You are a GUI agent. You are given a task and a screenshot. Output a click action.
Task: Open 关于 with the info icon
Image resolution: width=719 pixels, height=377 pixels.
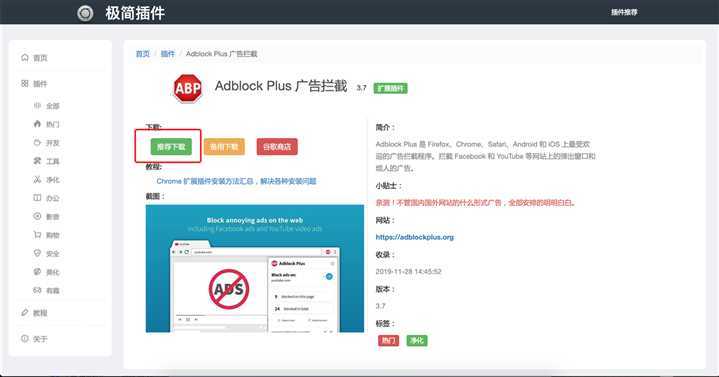(x=25, y=338)
